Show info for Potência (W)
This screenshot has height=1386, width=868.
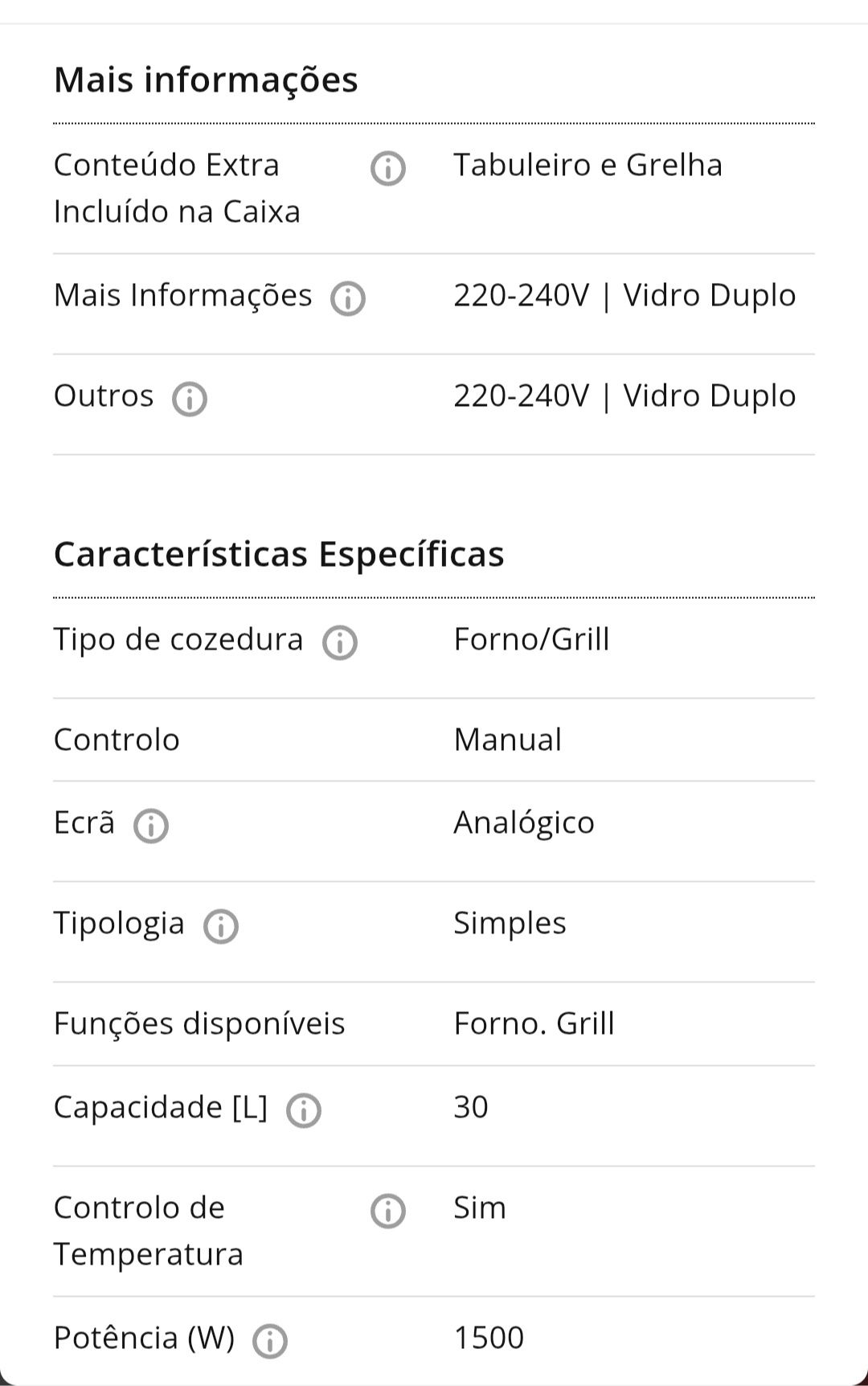coord(270,1341)
